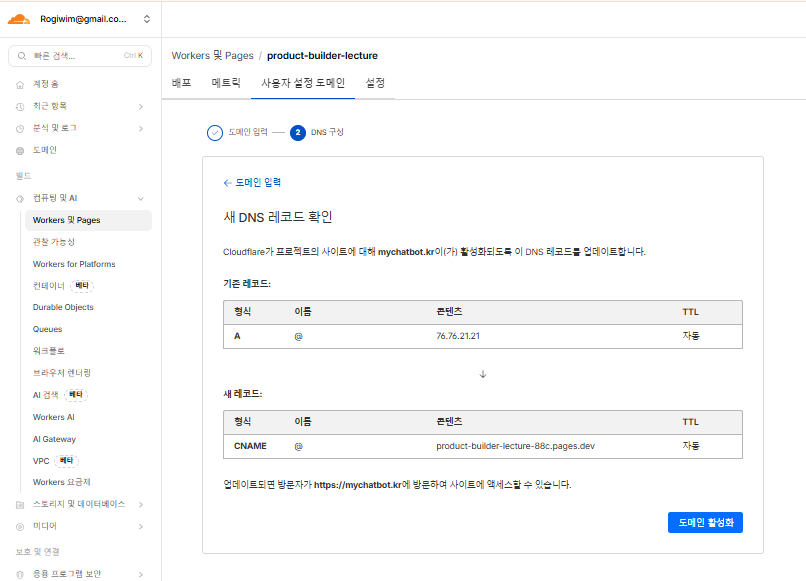Open 워크플로 in sidebar

(49, 351)
